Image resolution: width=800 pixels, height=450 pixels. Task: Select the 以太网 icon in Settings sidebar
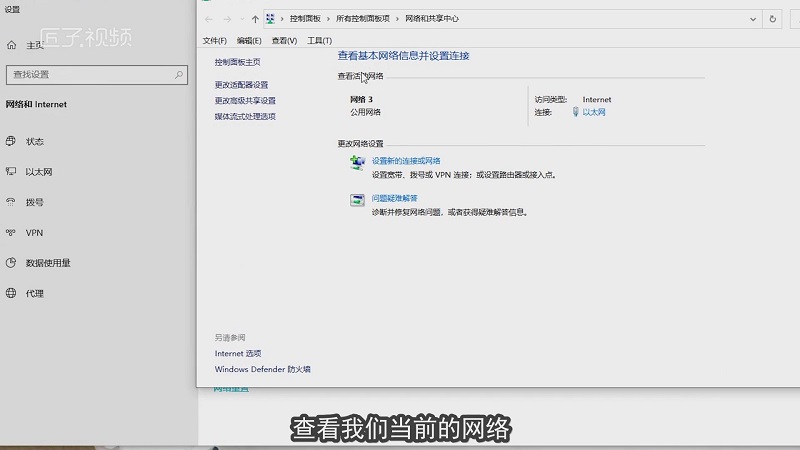[x=11, y=172]
